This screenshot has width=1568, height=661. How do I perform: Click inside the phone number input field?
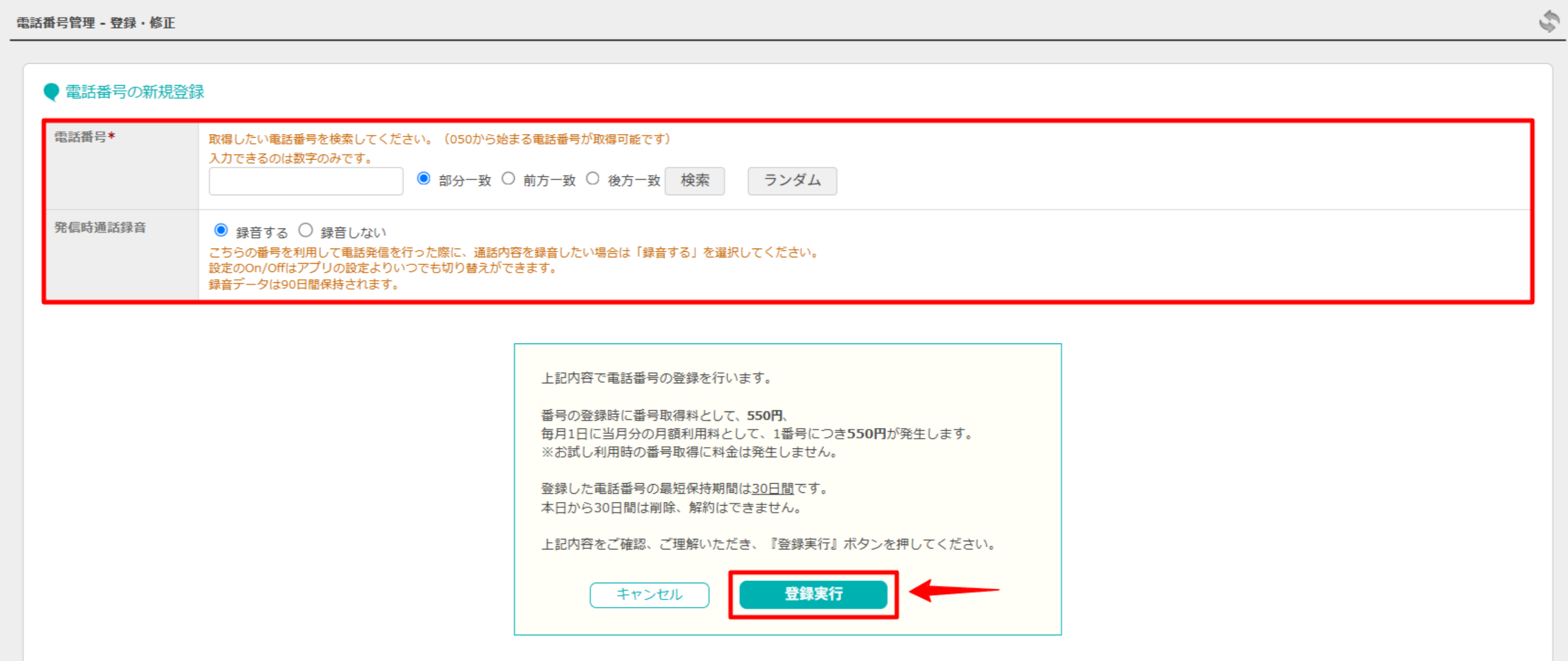tap(305, 180)
